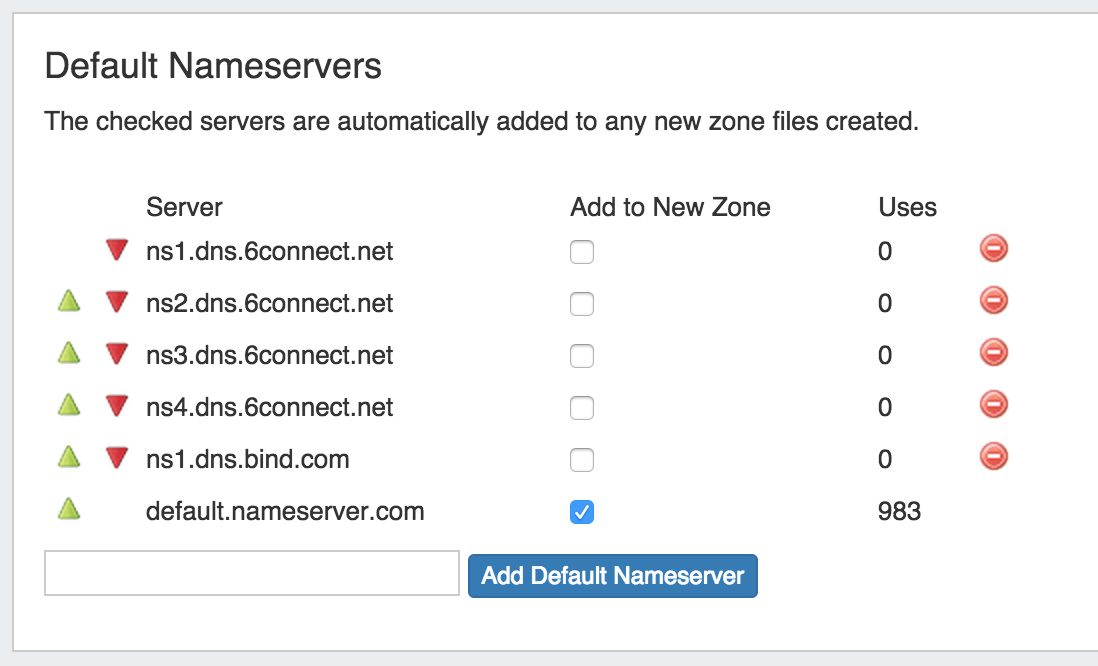Image resolution: width=1098 pixels, height=666 pixels.
Task: Move ns4.dns.6connect.net down with red arrow
Action: click(118, 407)
